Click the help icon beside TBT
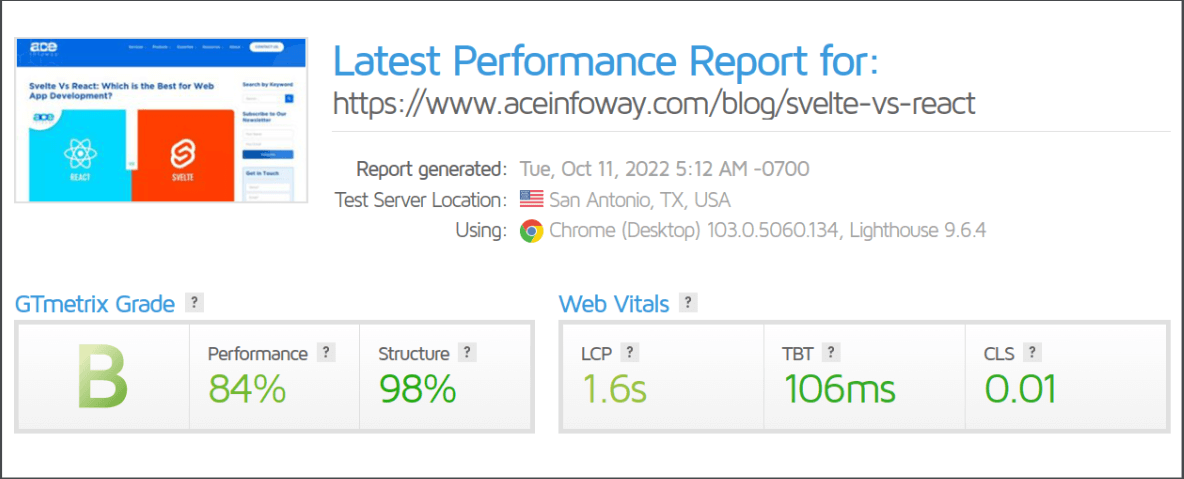Viewport: 1184px width, 479px height. coord(831,352)
